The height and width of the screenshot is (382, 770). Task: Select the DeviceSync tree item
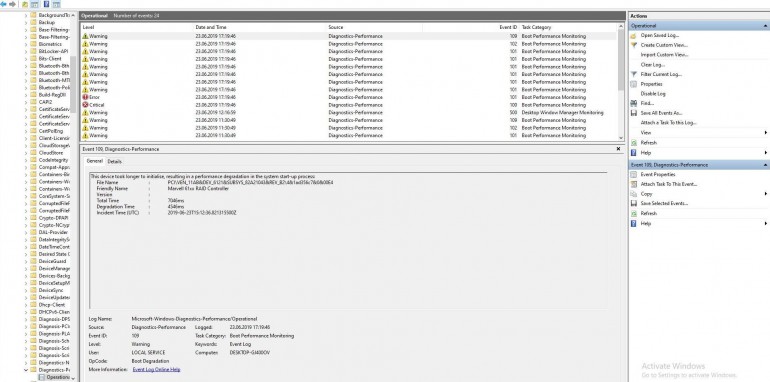(x=51, y=290)
